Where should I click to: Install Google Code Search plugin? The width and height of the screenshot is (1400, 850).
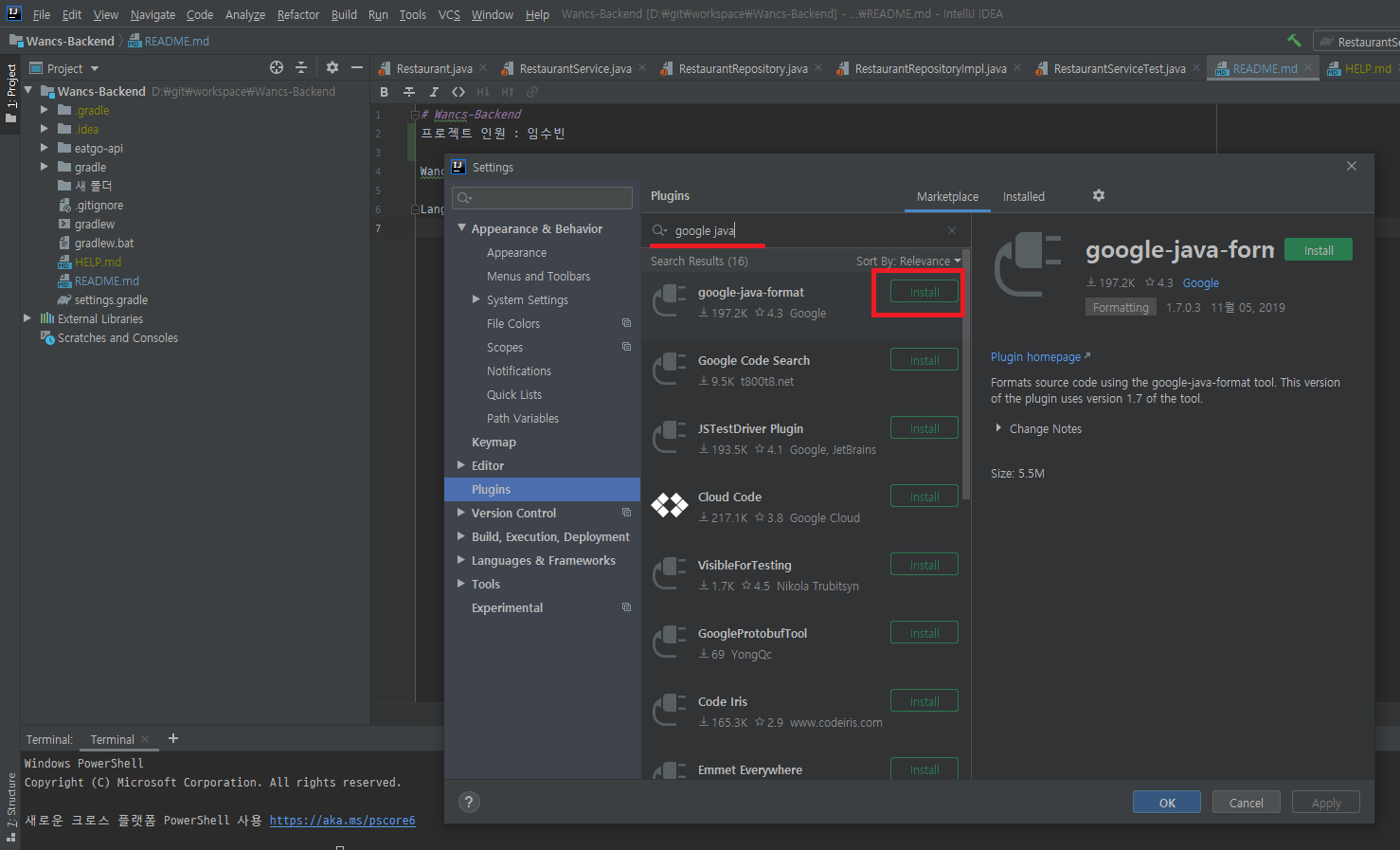(x=924, y=360)
